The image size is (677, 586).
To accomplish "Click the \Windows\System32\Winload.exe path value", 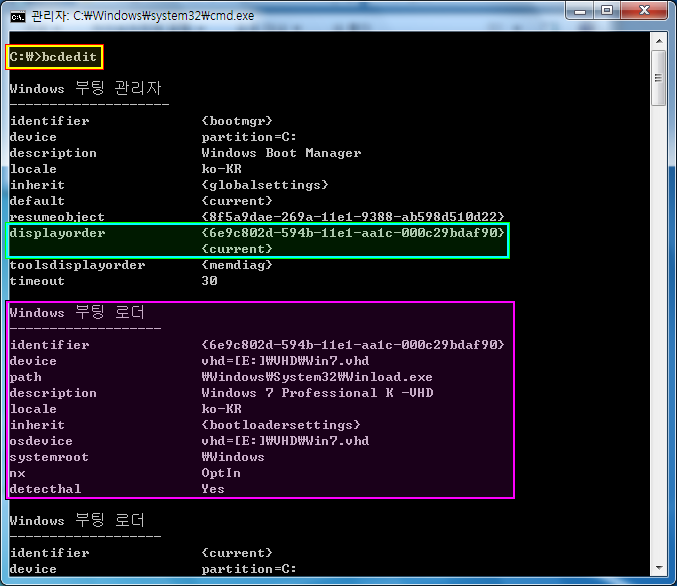I will click(317, 377).
